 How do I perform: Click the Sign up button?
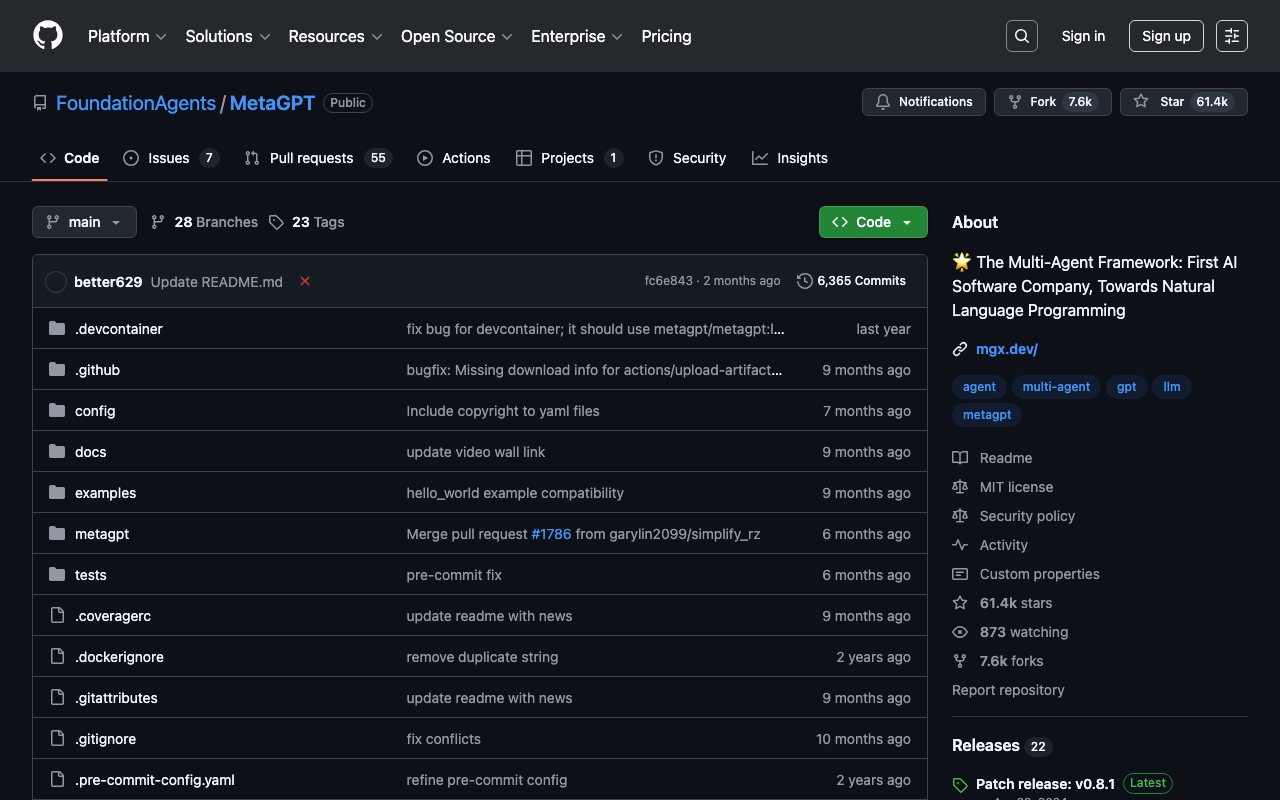[1165, 36]
